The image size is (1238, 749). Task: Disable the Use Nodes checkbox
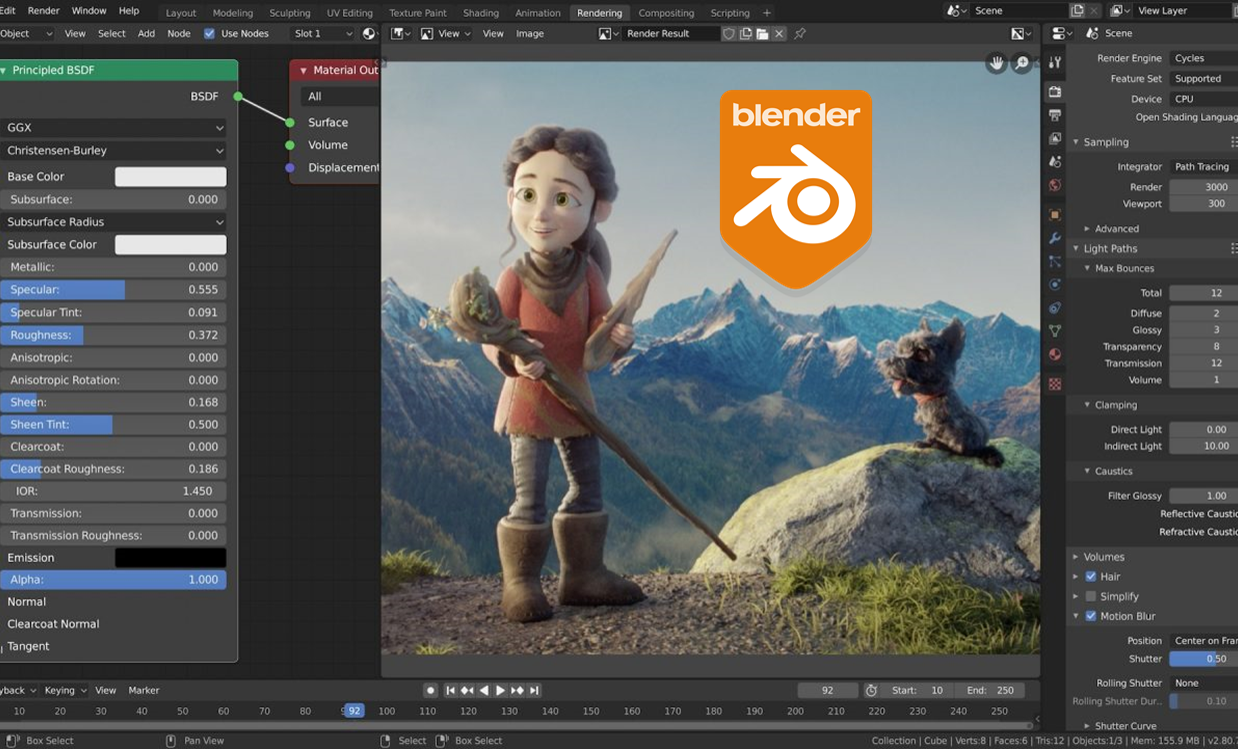tap(209, 34)
